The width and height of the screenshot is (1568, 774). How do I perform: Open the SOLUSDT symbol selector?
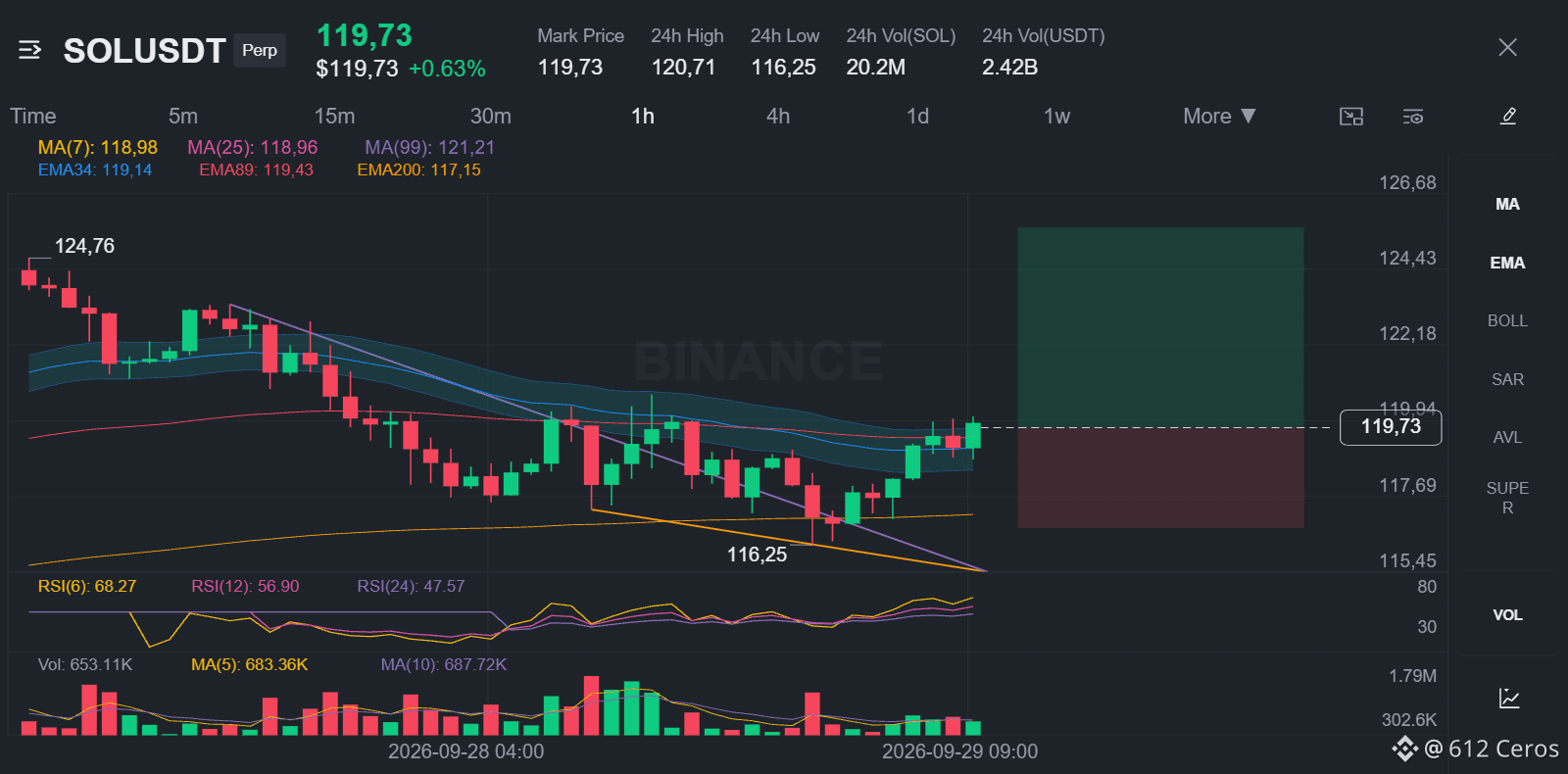pos(144,50)
